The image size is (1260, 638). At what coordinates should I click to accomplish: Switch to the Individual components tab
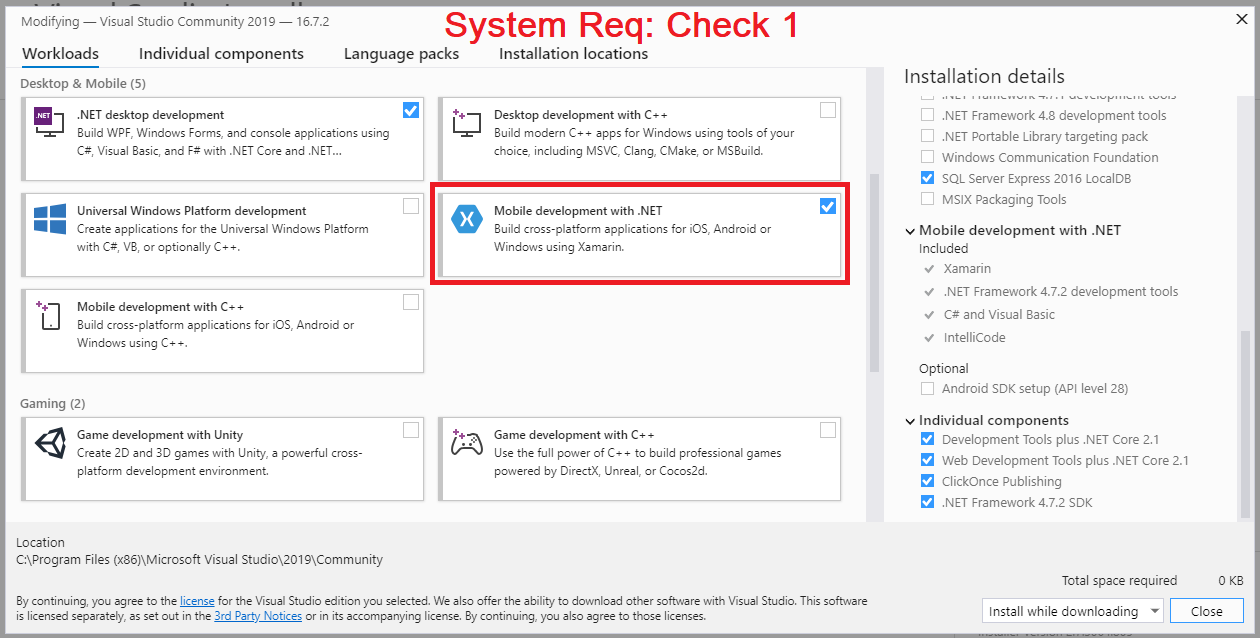click(x=221, y=54)
